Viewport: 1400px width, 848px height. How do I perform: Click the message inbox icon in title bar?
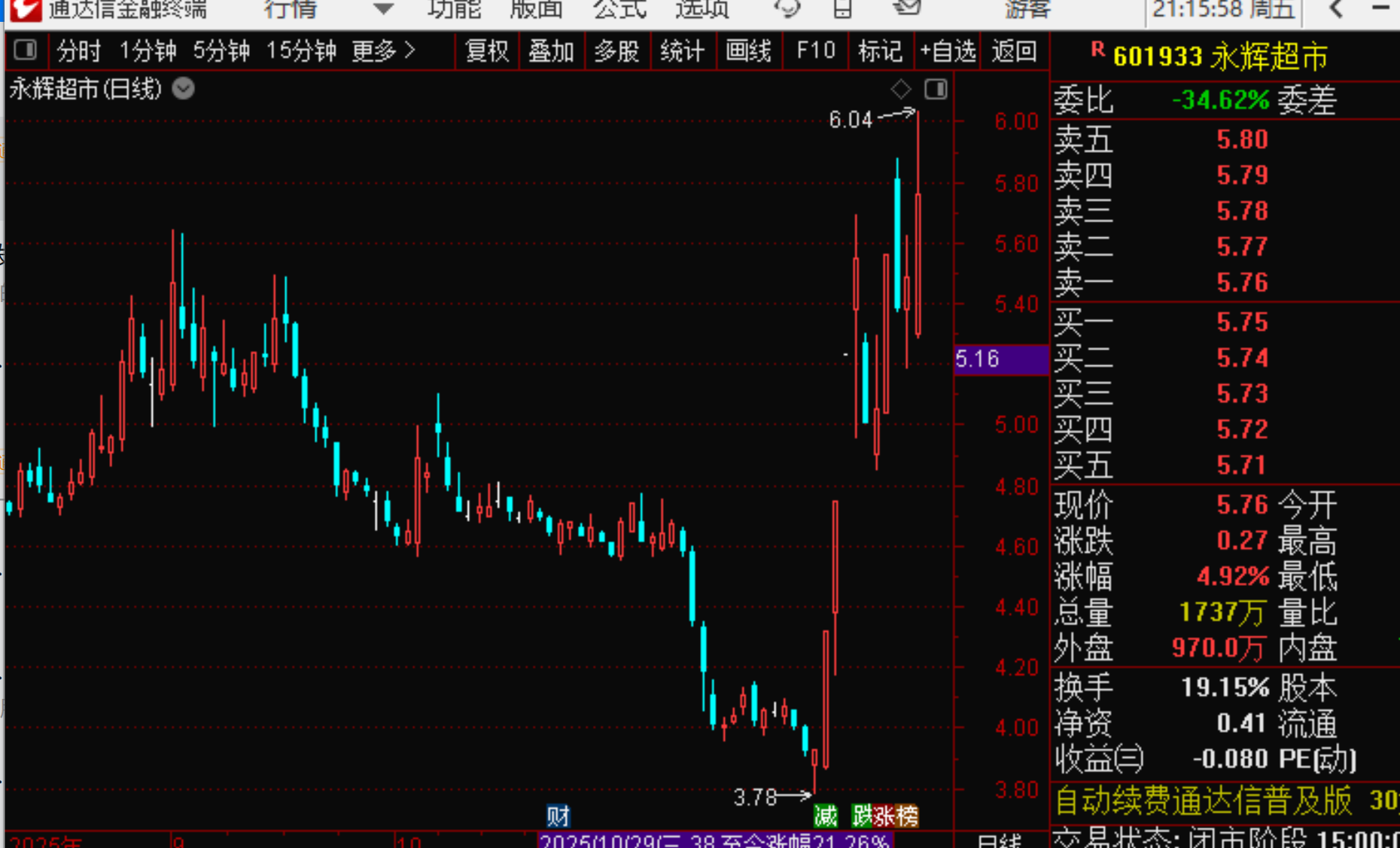tap(907, 9)
